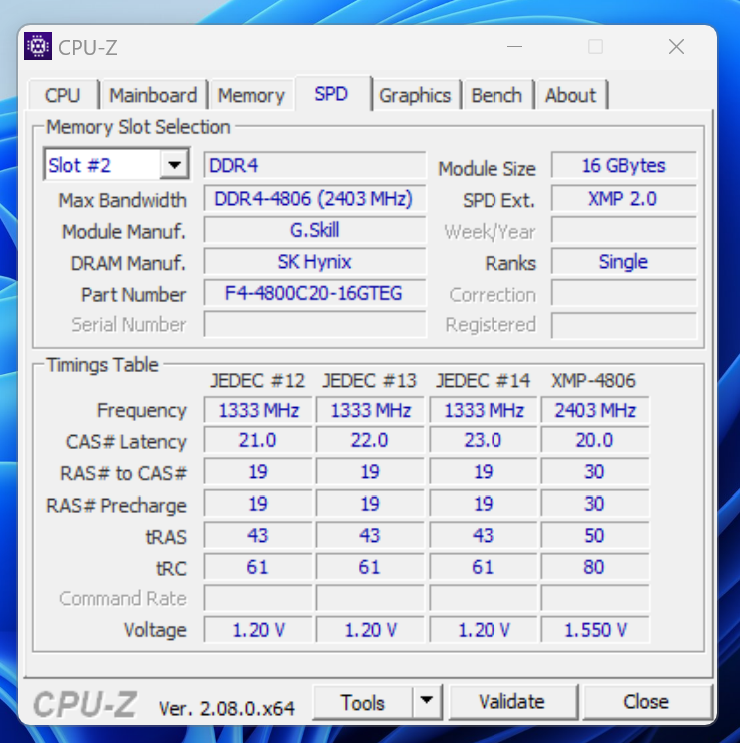
Task: Click the JEDEC #14 column header
Action: point(483,381)
